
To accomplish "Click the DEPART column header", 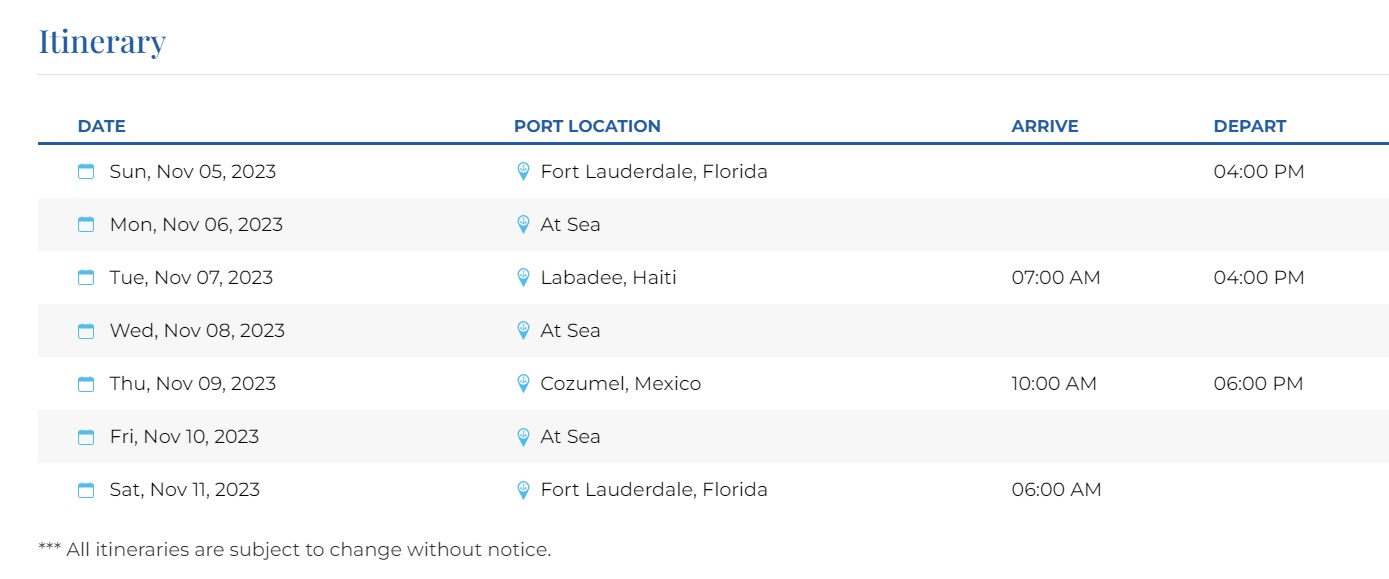I will click(1249, 126).
